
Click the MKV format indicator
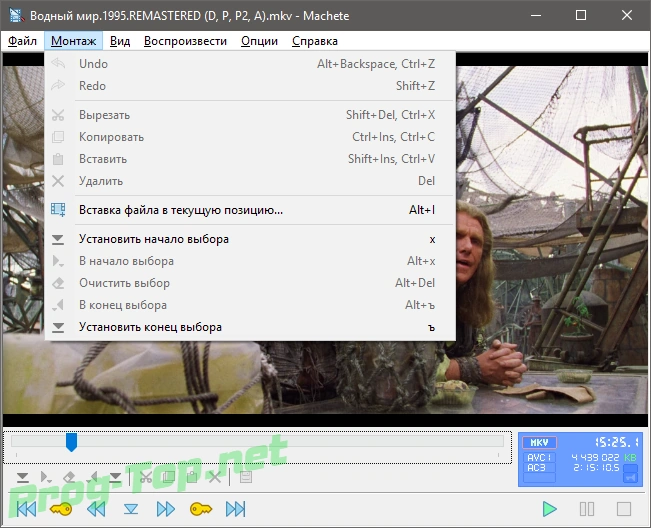click(539, 443)
